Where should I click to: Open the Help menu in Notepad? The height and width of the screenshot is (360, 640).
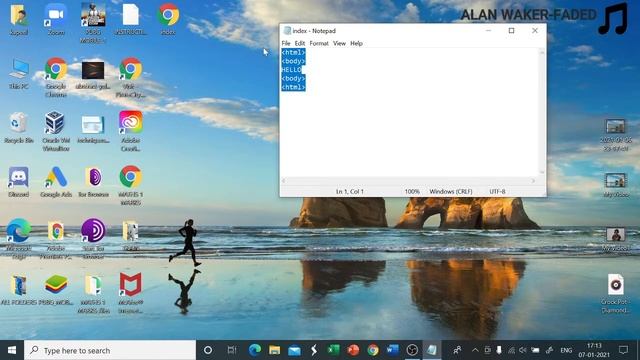pyautogui.click(x=356, y=43)
